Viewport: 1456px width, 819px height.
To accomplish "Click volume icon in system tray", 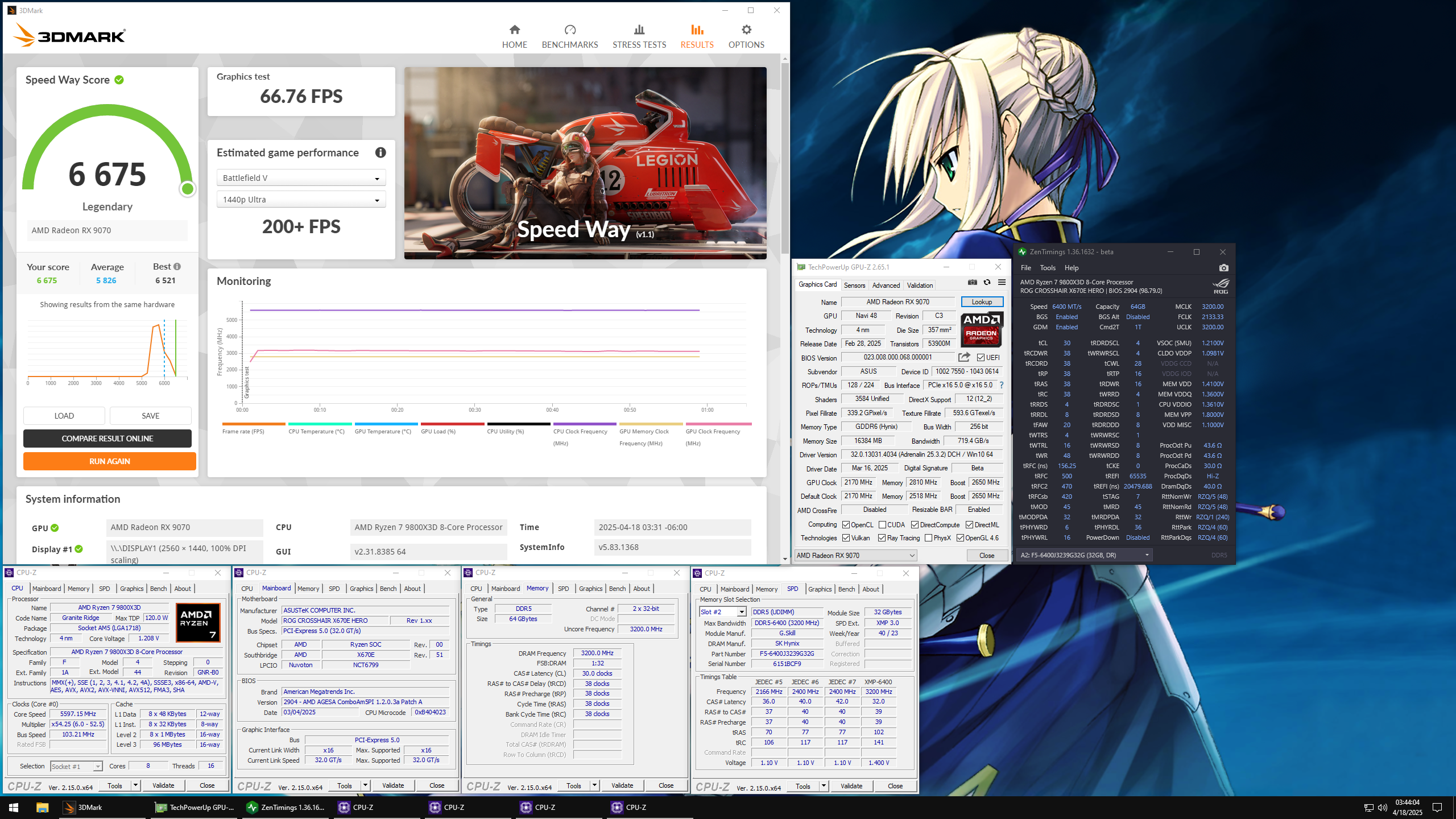I will tap(1383, 808).
